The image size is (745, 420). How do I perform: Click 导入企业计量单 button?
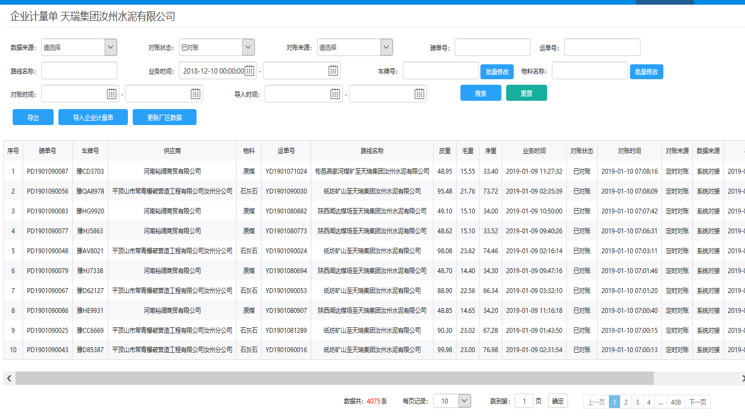coord(93,117)
